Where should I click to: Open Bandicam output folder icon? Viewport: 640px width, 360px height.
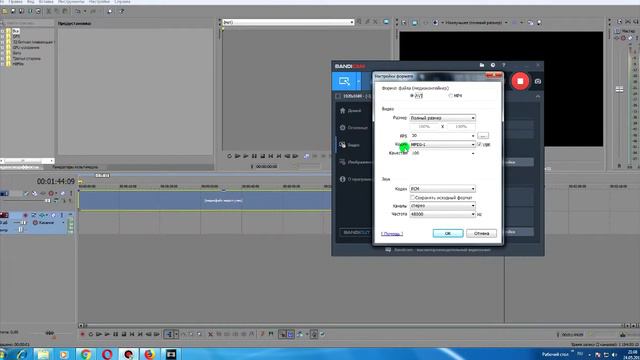point(482,65)
